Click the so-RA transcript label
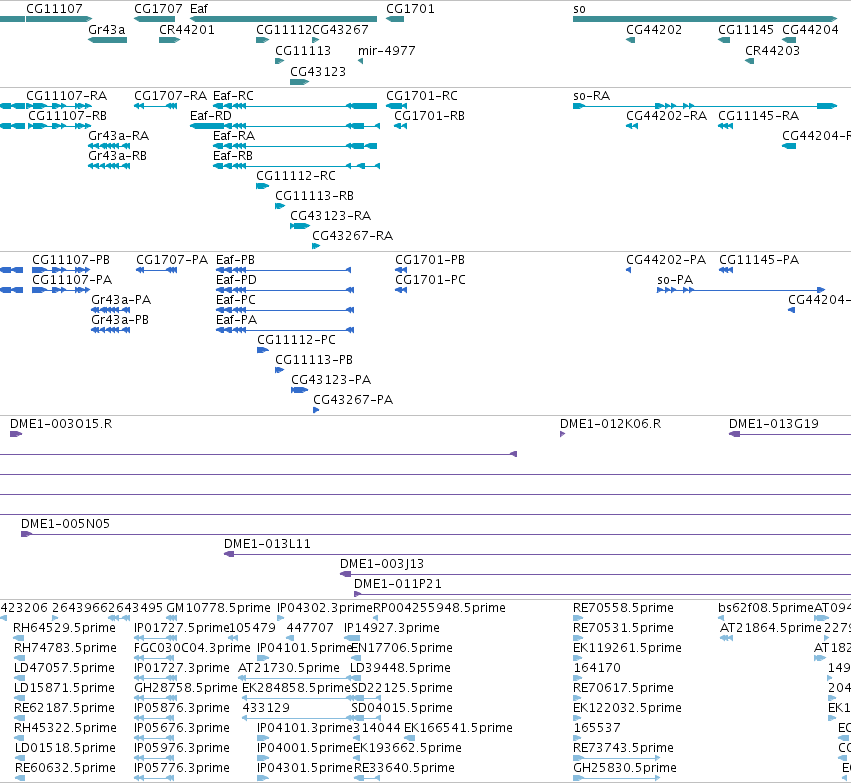851x783 pixels. 592,96
